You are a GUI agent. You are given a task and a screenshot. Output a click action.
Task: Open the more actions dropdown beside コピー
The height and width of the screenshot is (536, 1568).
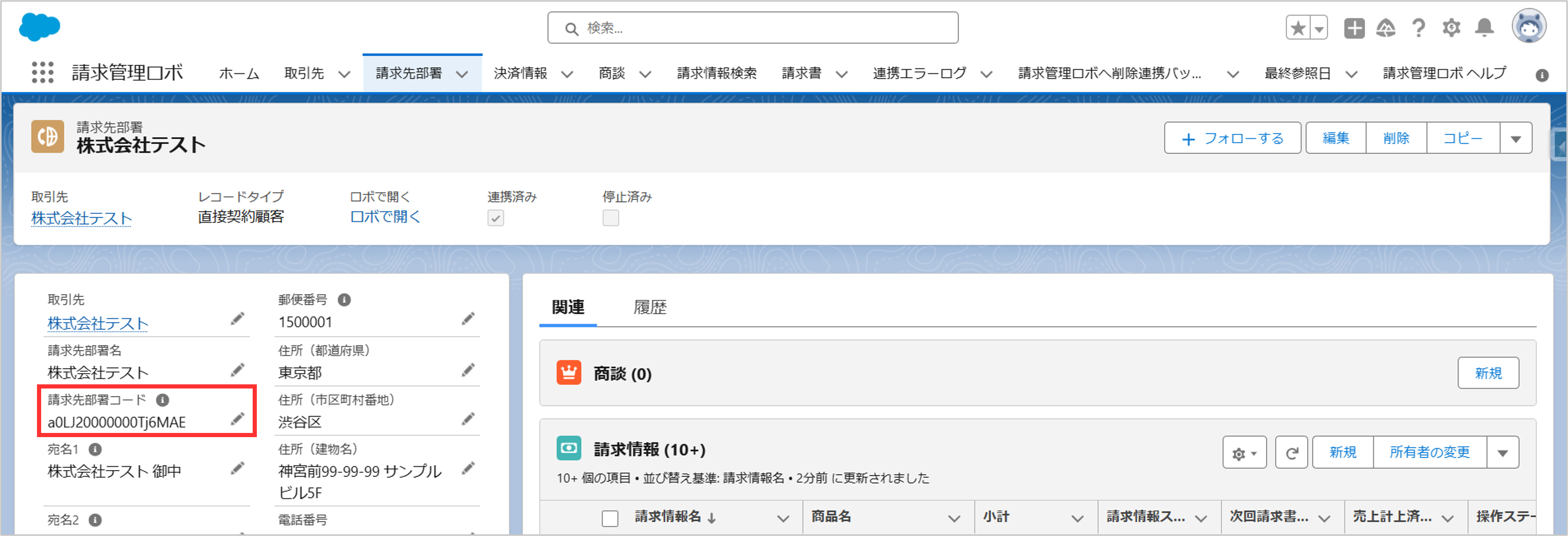pyautogui.click(x=1516, y=139)
